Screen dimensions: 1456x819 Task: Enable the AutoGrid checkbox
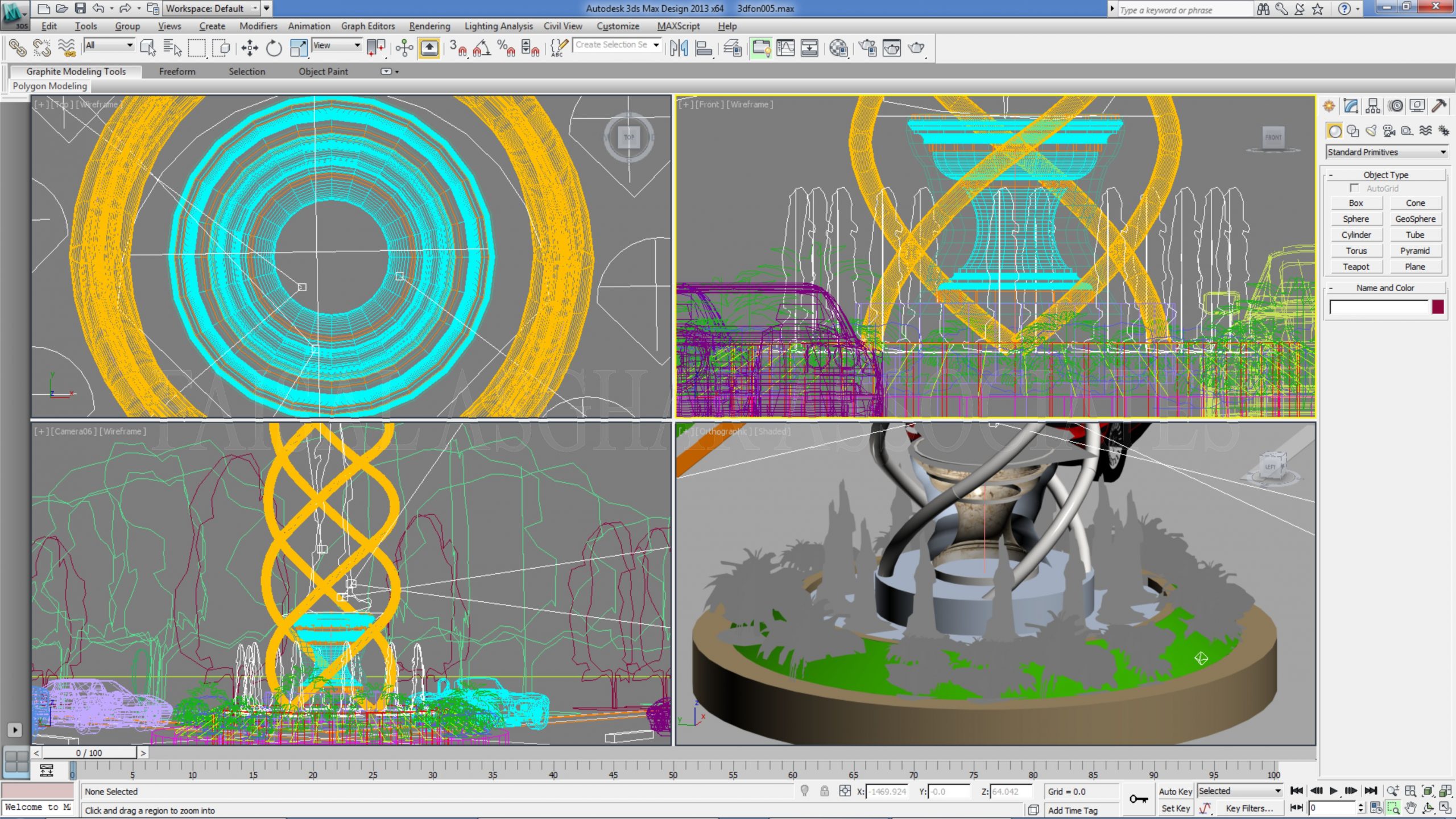(x=1354, y=188)
